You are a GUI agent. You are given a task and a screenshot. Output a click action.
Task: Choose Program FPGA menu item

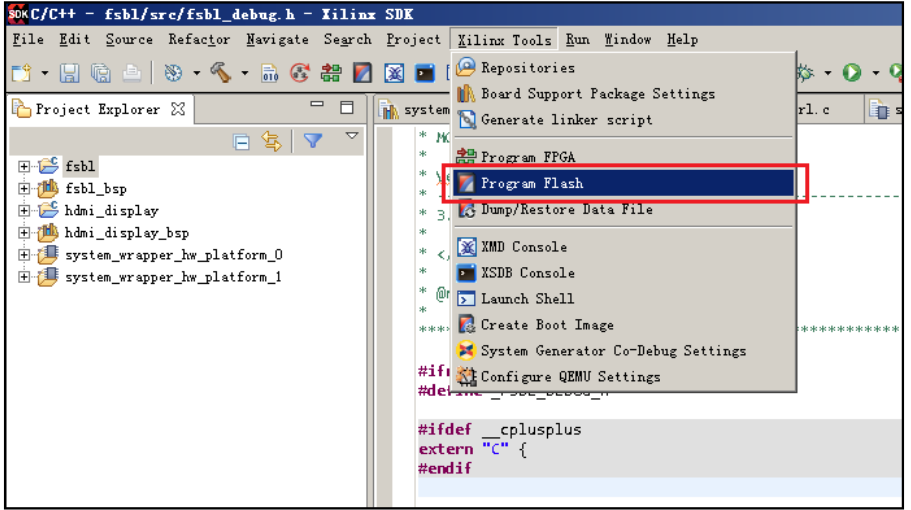pyautogui.click(x=623, y=157)
